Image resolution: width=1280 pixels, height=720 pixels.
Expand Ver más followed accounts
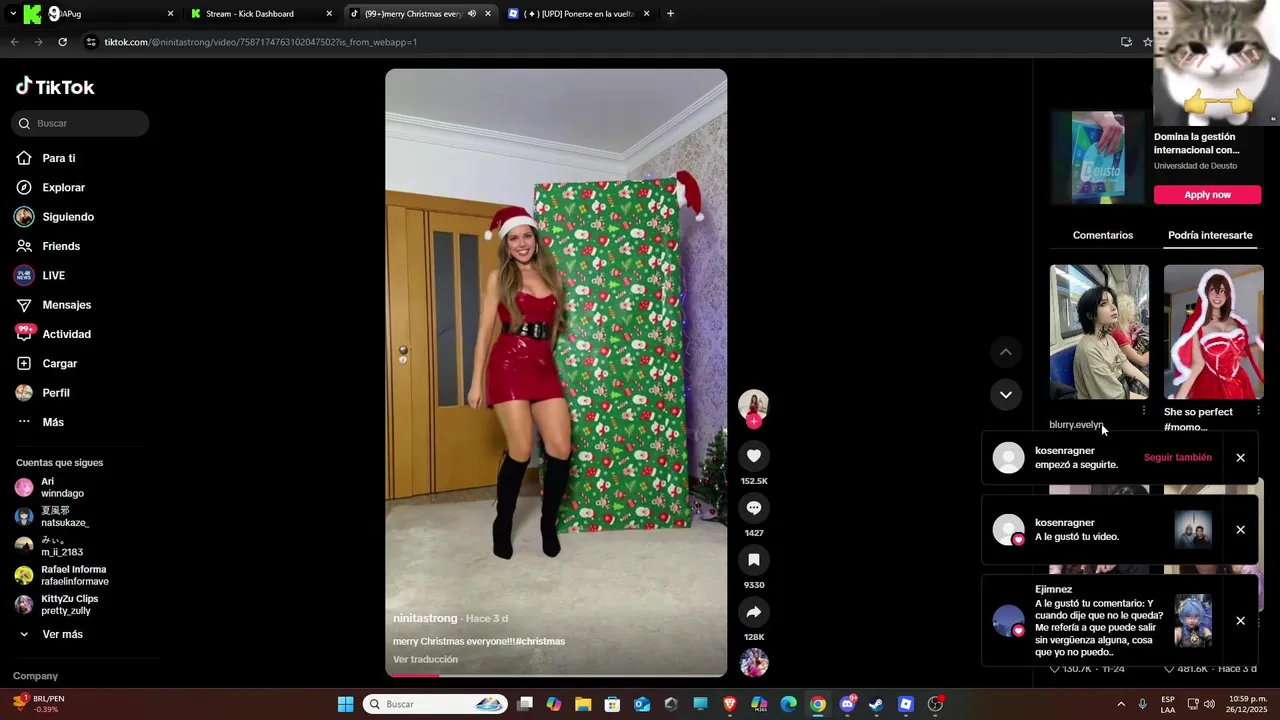pyautogui.click(x=50, y=634)
